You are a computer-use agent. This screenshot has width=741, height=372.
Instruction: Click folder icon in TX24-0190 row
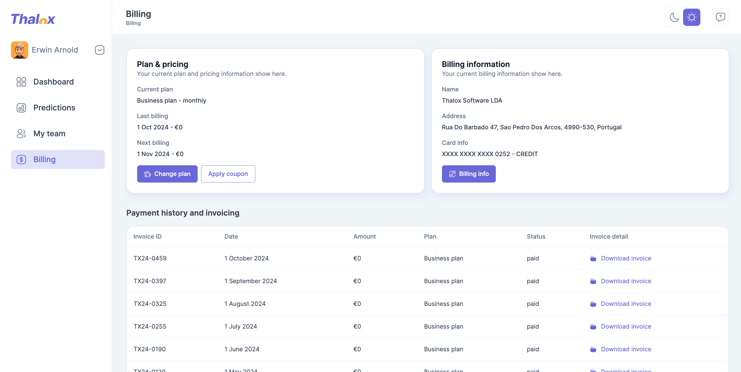point(593,349)
